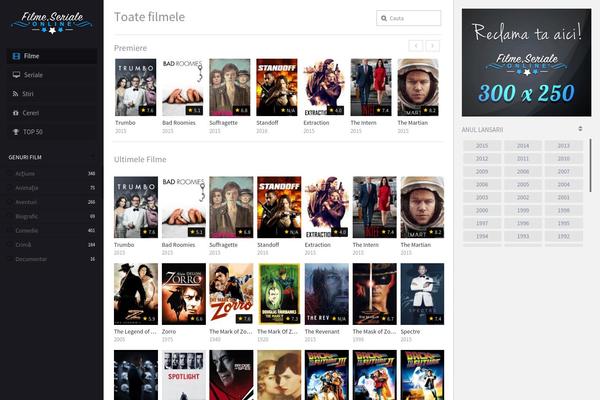The image size is (600, 400).
Task: Toggle the Aventuri genre checkbox
Action: click(11, 202)
